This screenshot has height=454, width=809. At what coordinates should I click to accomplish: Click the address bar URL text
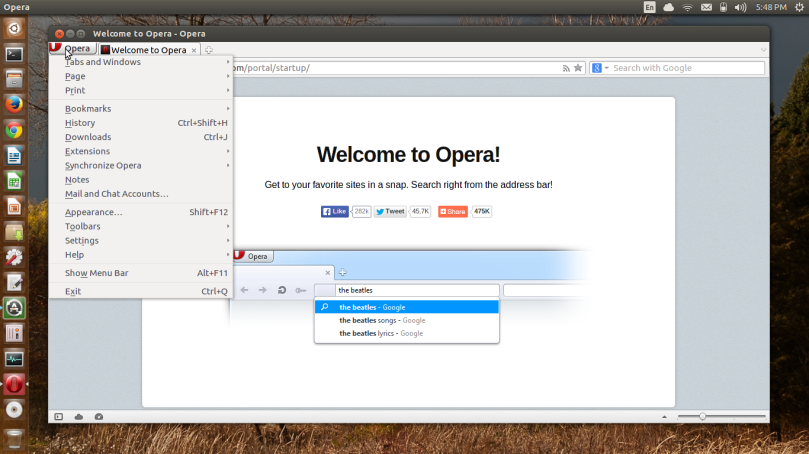pyautogui.click(x=270, y=68)
